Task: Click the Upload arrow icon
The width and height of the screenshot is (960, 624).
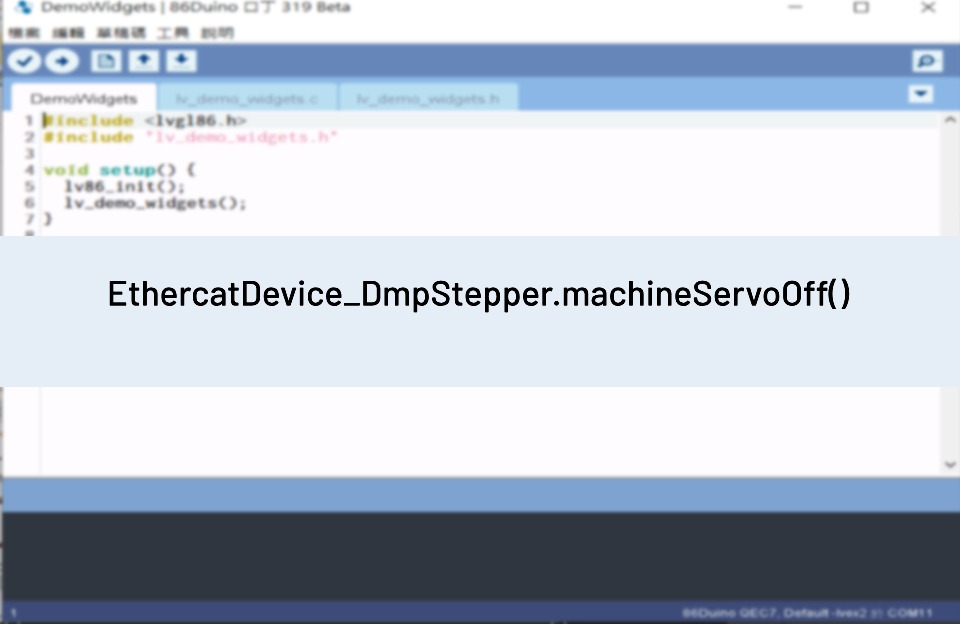Action: [x=62, y=60]
